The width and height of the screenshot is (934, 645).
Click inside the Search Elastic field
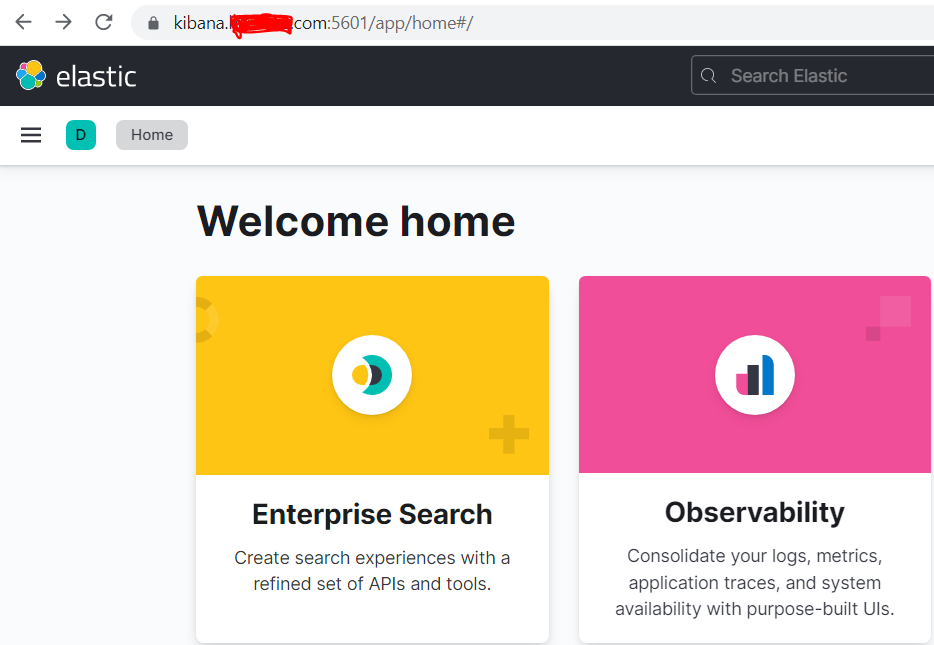point(812,75)
